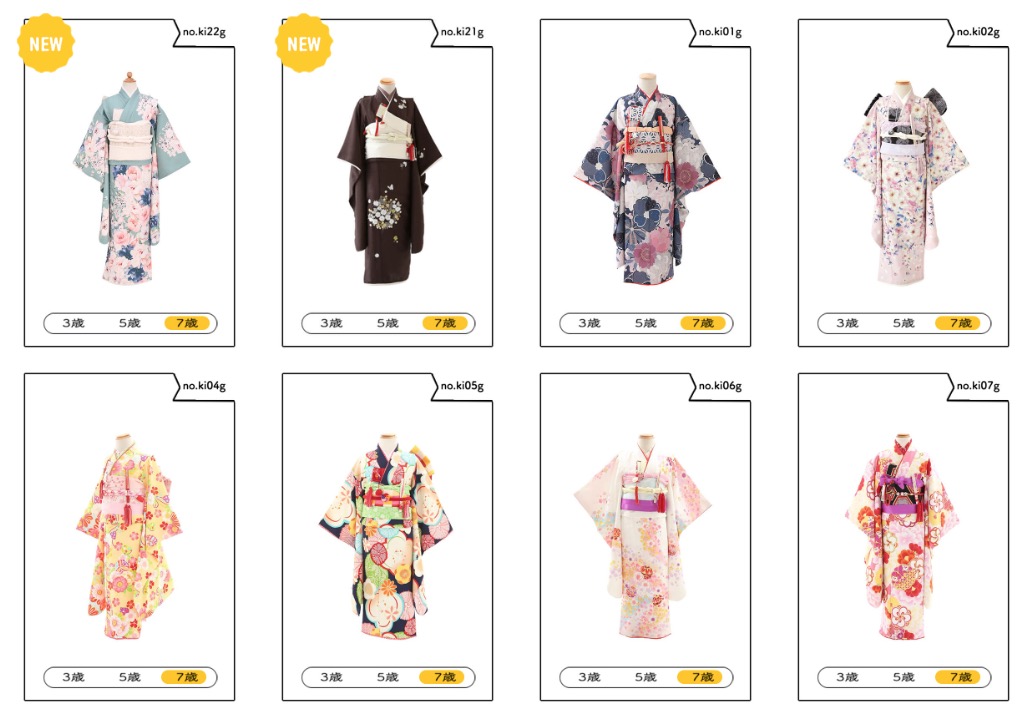This screenshot has width=1030, height=718.
Task: Open the yellow floral kimono no.ki04g
Action: tap(128, 537)
